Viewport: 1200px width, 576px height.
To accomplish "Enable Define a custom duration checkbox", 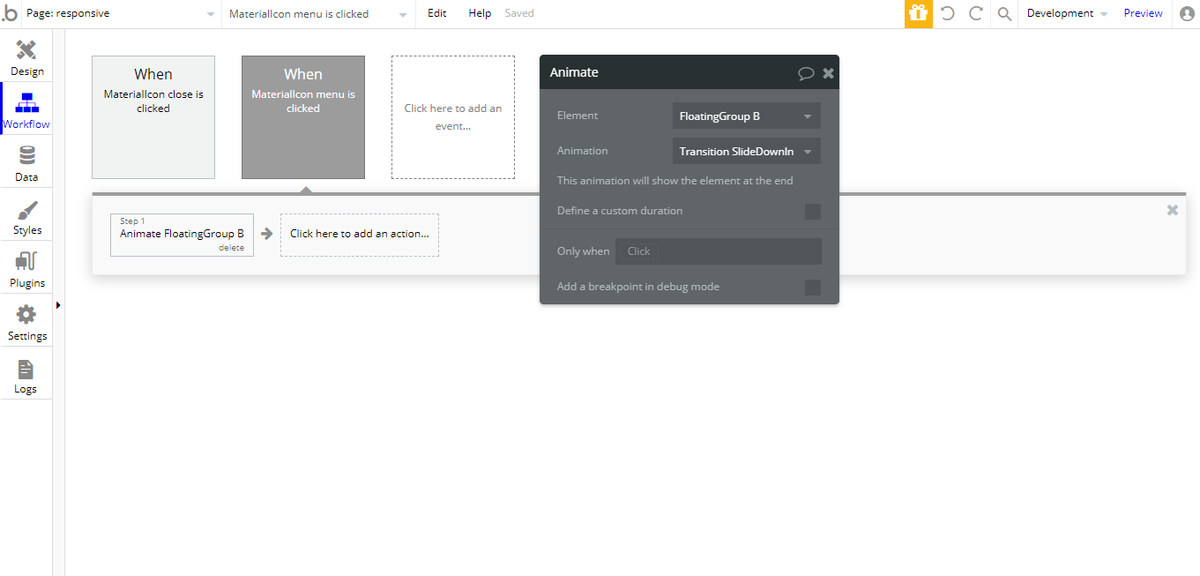I will [813, 211].
